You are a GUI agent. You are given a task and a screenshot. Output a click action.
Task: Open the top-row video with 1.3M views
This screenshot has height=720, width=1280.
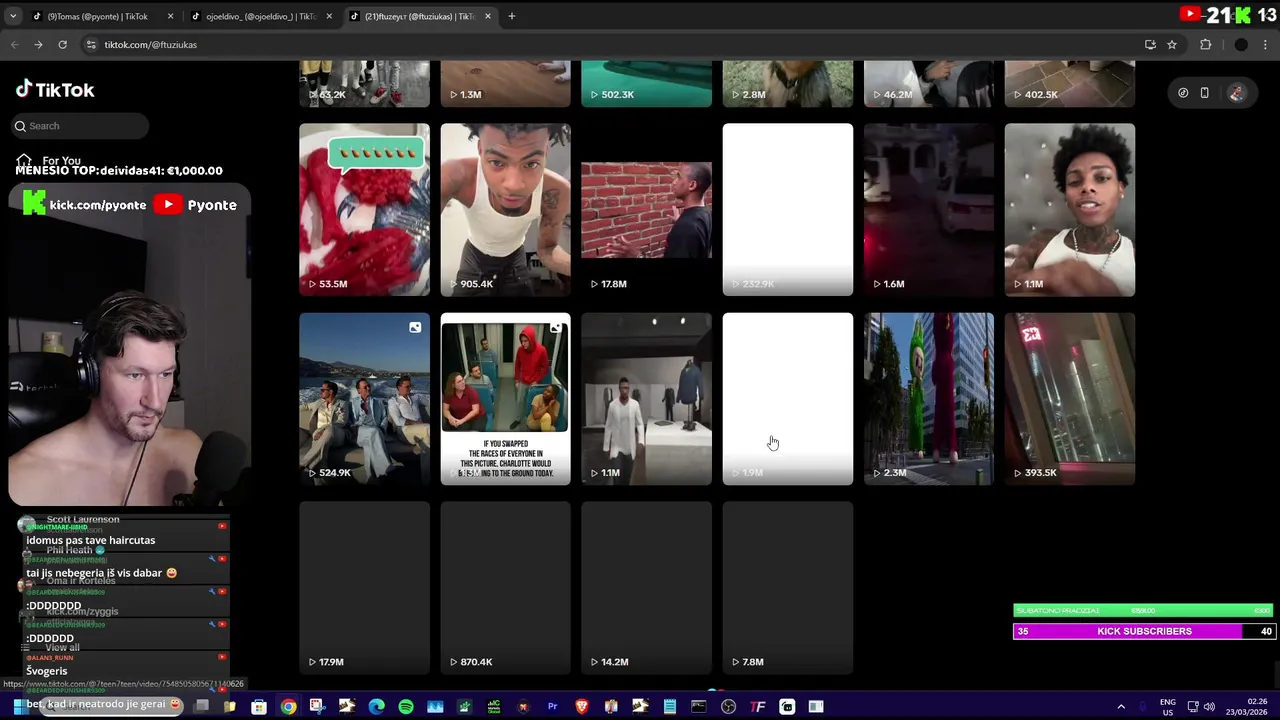(x=505, y=84)
